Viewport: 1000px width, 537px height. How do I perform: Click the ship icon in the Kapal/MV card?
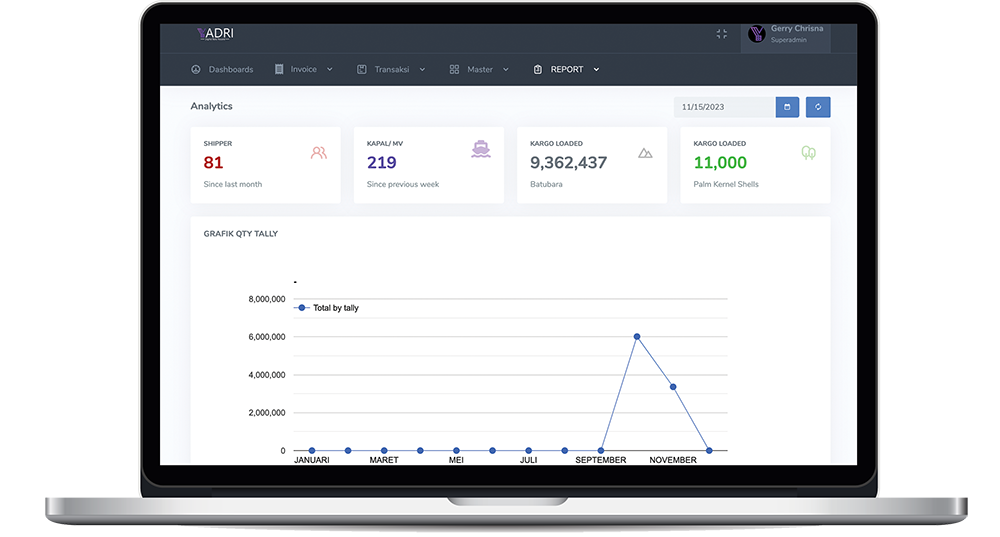click(481, 150)
